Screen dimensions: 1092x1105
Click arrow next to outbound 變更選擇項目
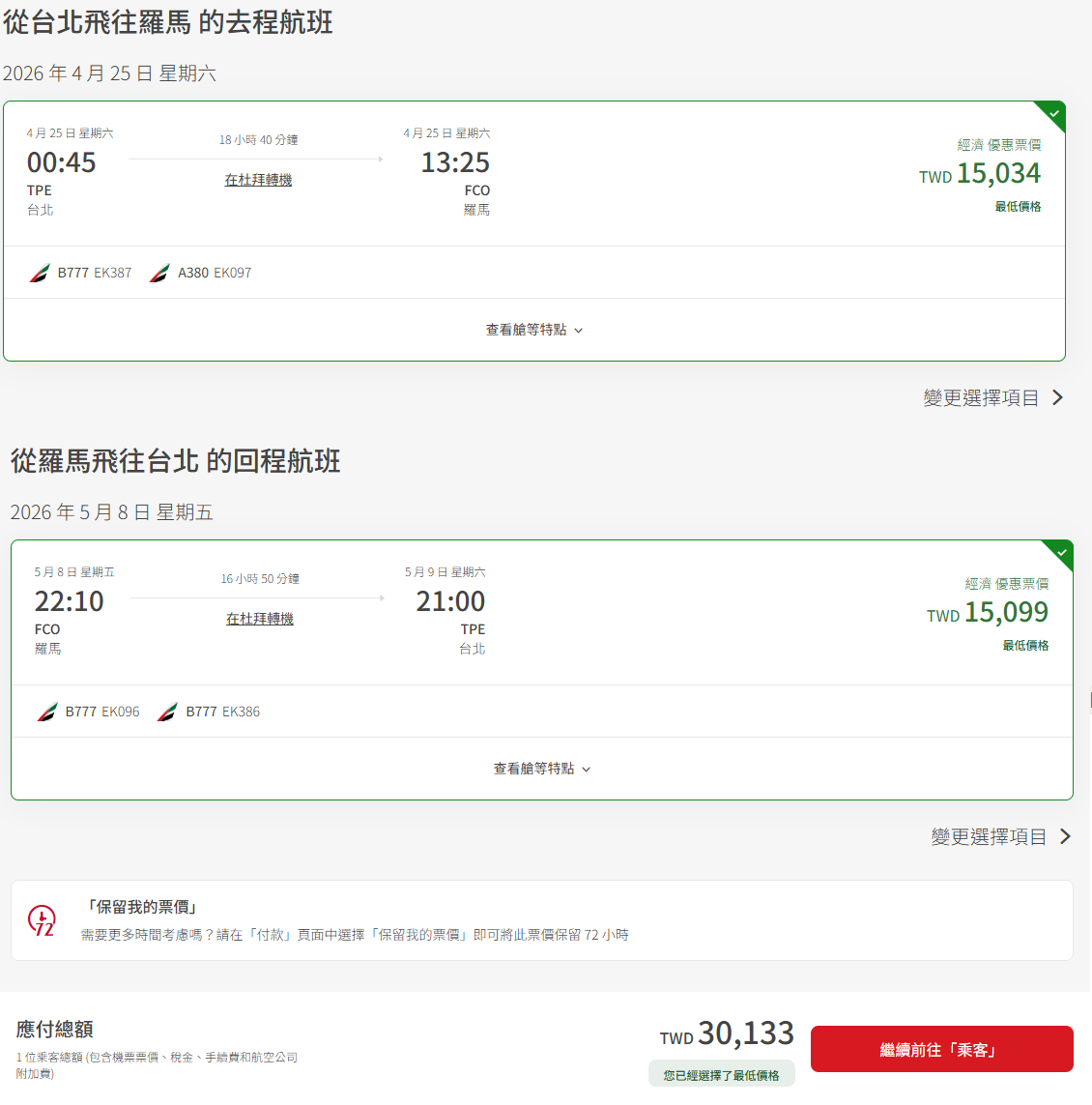pos(1057,398)
